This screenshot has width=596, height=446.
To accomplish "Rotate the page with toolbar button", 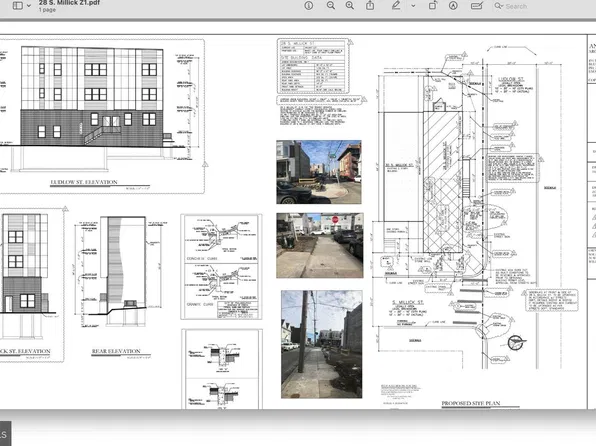I will (x=433, y=6).
